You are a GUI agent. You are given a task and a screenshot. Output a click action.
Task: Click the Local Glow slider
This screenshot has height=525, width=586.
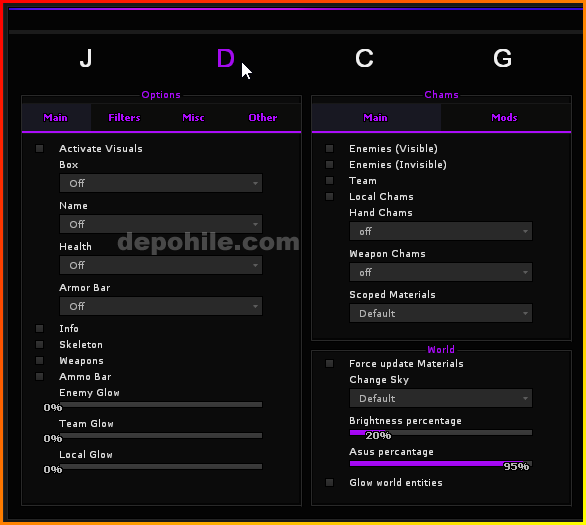tap(161, 467)
